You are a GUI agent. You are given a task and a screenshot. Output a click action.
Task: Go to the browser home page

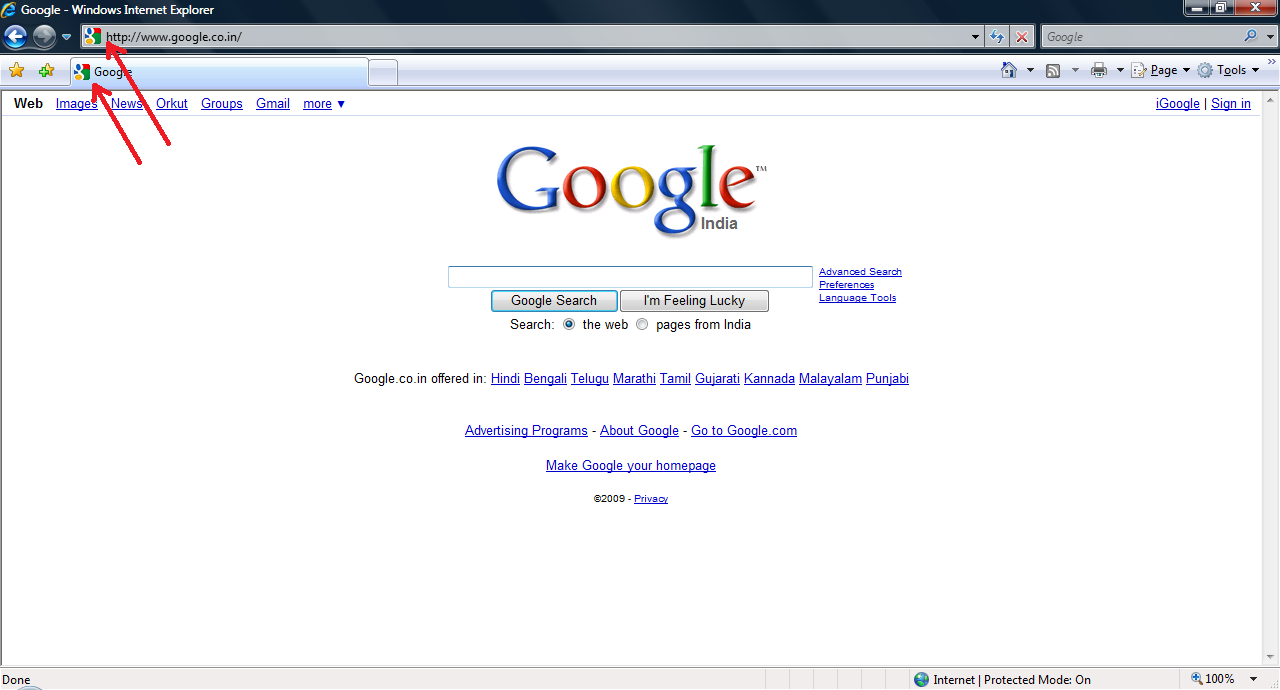point(1011,69)
